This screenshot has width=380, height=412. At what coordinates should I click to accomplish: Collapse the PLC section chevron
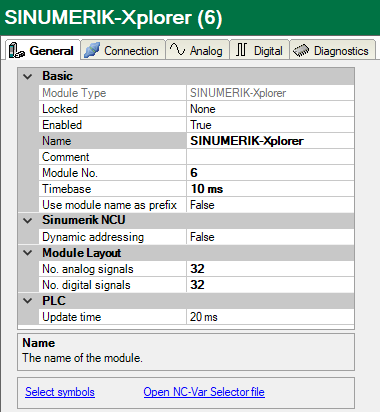28,301
